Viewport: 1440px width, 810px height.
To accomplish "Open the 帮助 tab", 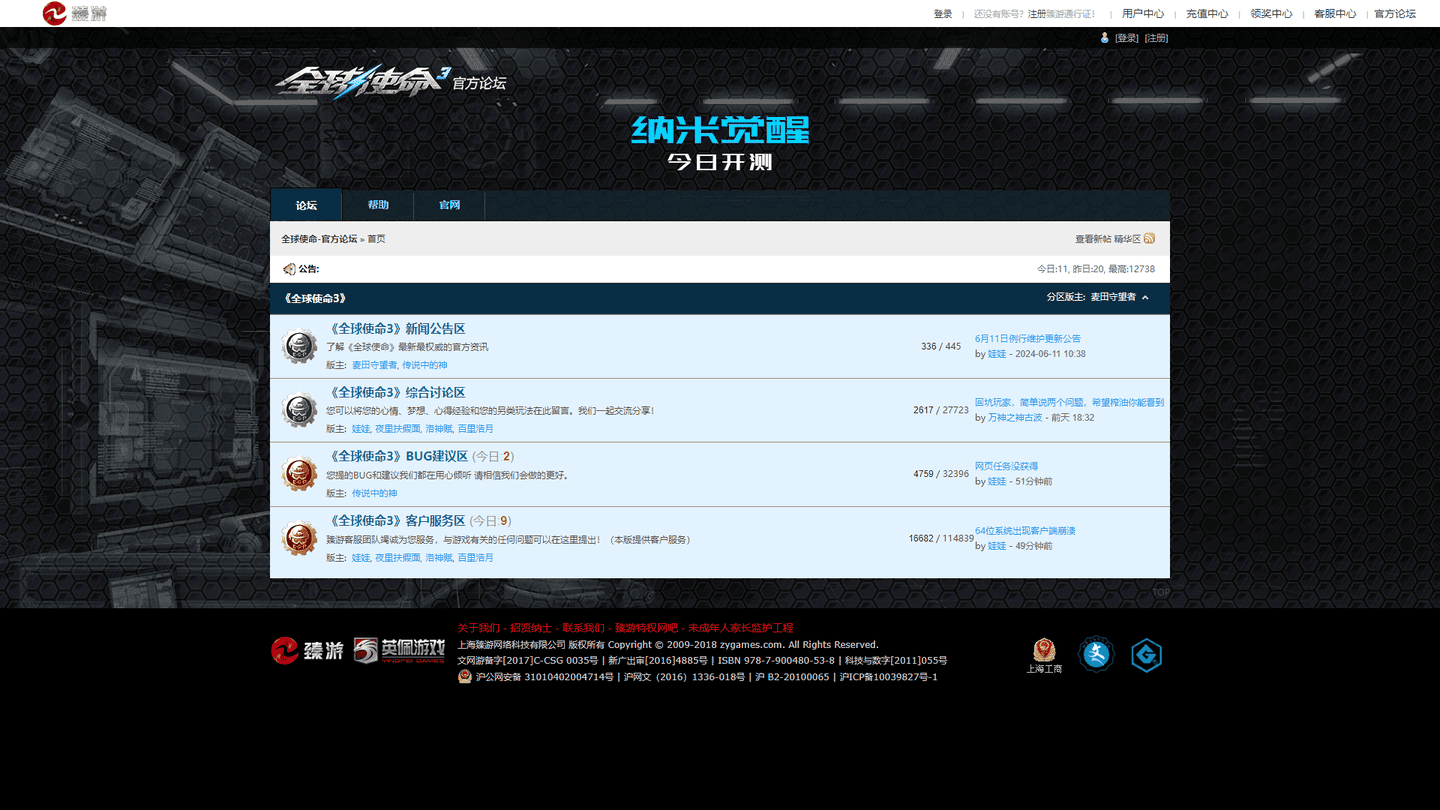I will (378, 205).
